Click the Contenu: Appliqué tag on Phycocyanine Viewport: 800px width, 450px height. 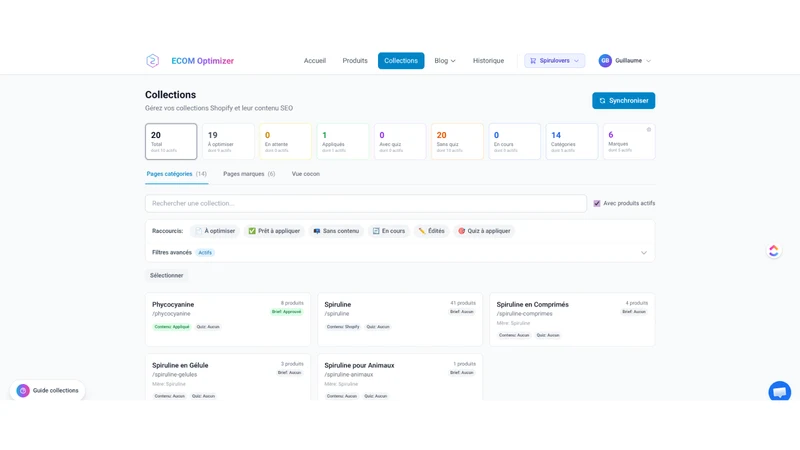(172, 327)
